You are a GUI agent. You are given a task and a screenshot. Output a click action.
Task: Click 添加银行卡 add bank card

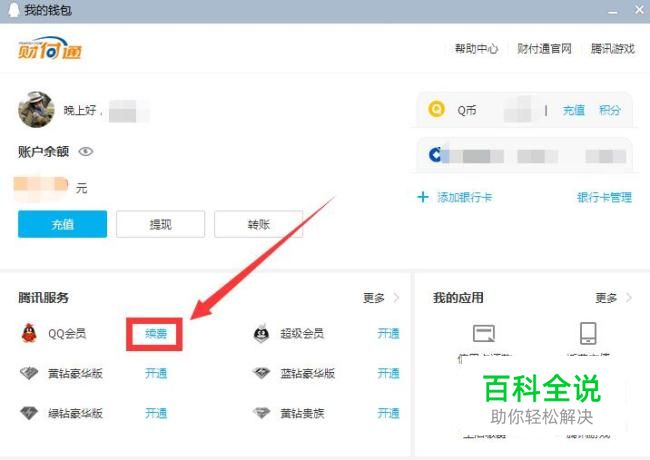[x=465, y=197]
